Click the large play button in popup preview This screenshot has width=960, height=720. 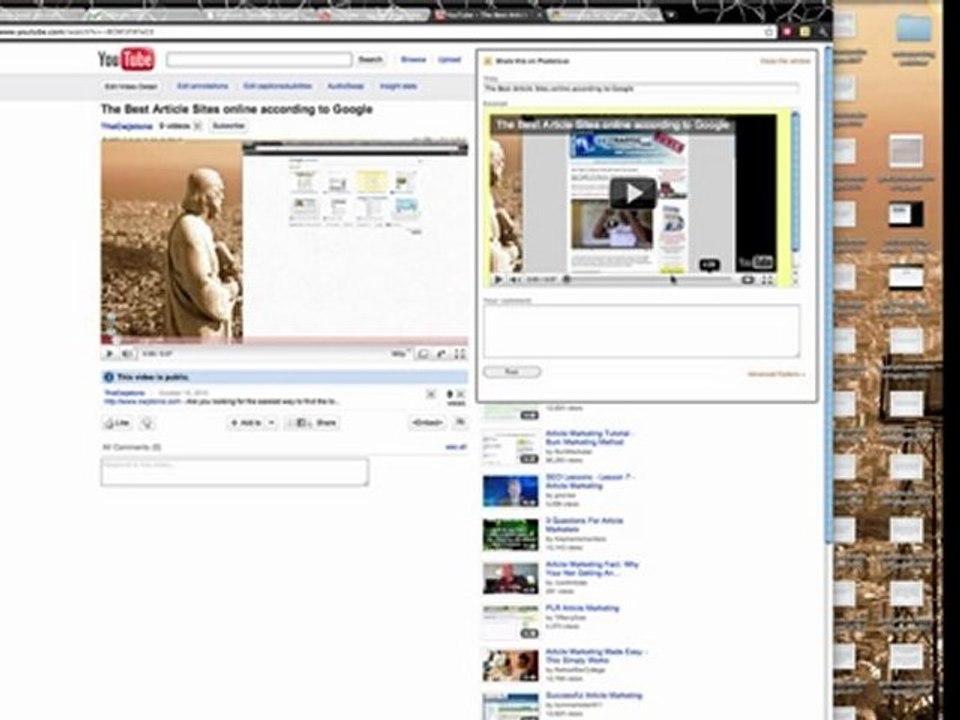[x=633, y=194]
